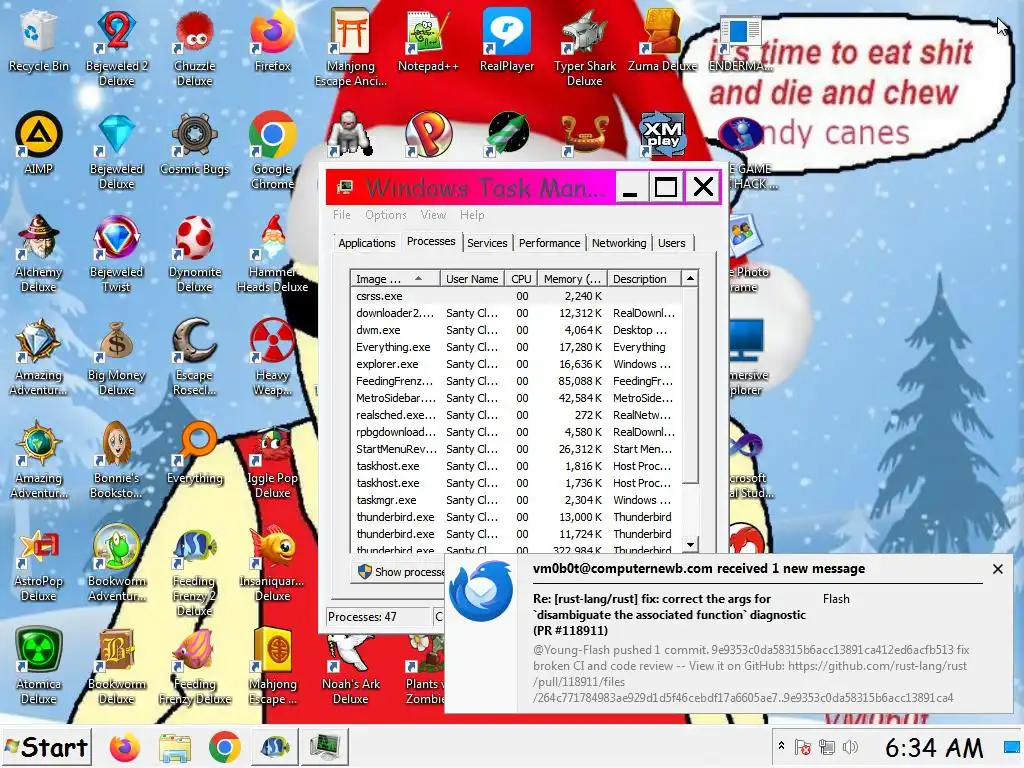Image resolution: width=1024 pixels, height=768 pixels.
Task: Launch Bookworm Adventures desktop shortcut
Action: [x=117, y=563]
